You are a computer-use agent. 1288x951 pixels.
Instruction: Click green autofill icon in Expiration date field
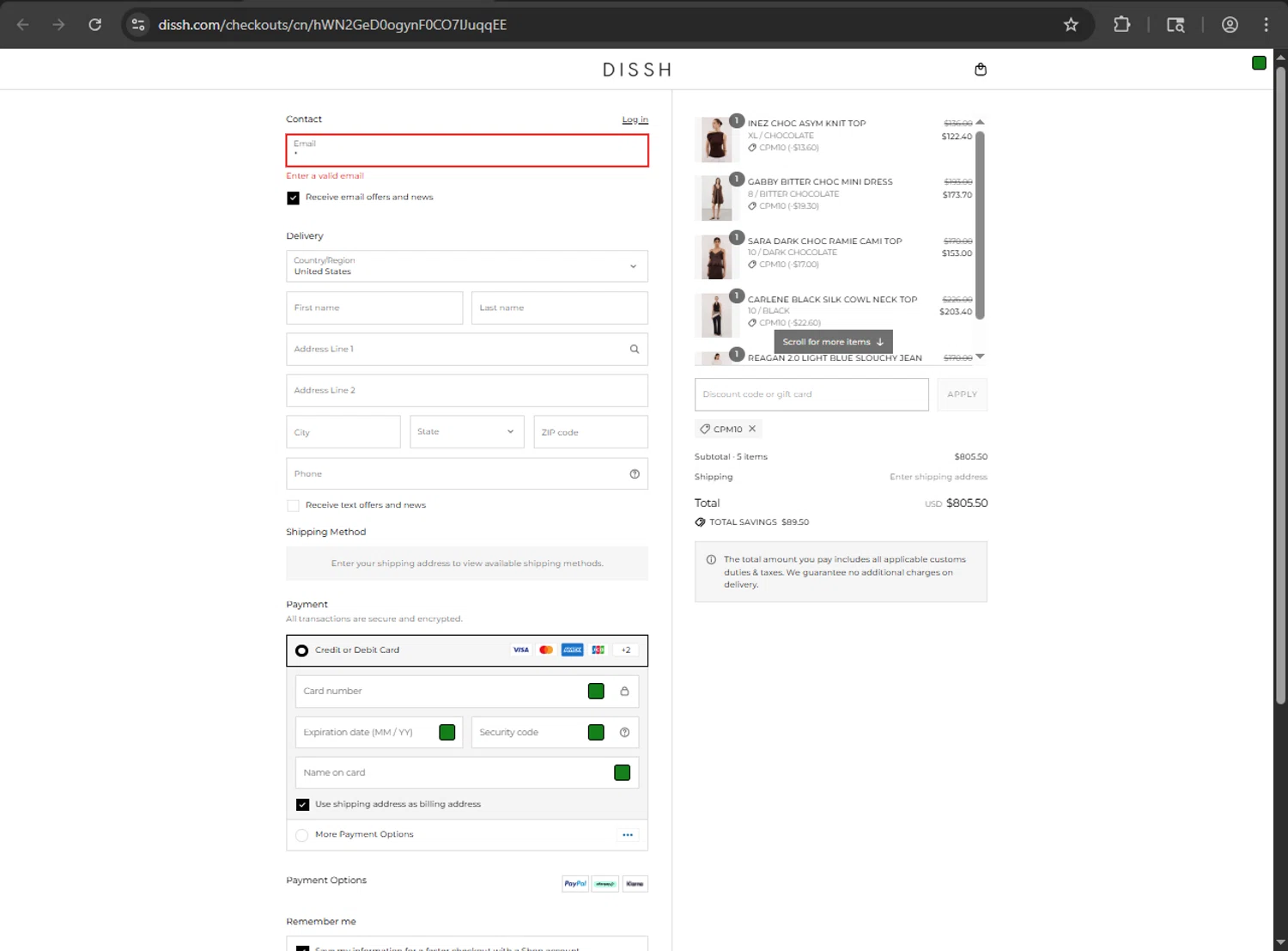(447, 732)
